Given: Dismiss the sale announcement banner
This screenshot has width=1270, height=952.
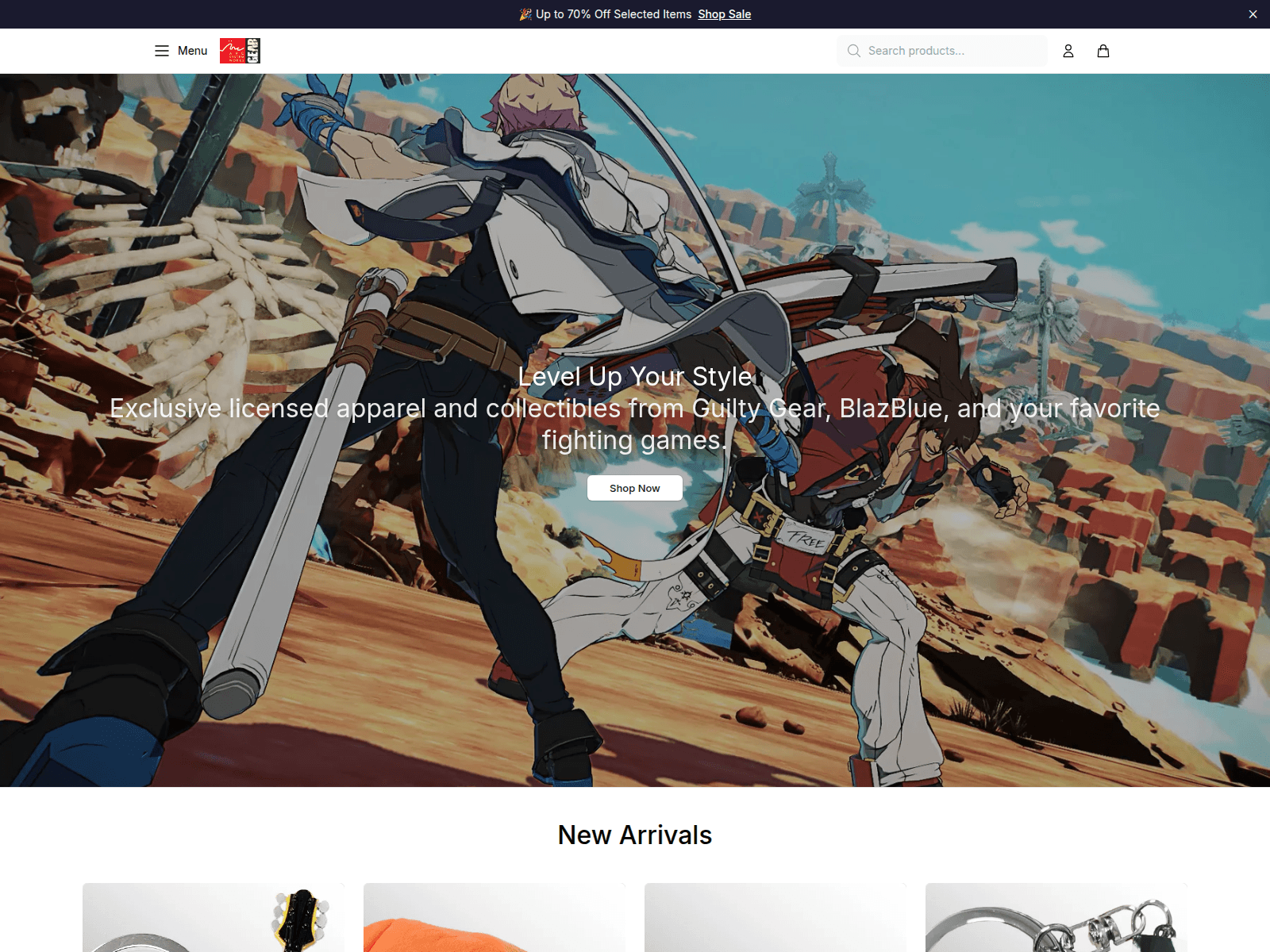Looking at the screenshot, I should point(1253,14).
